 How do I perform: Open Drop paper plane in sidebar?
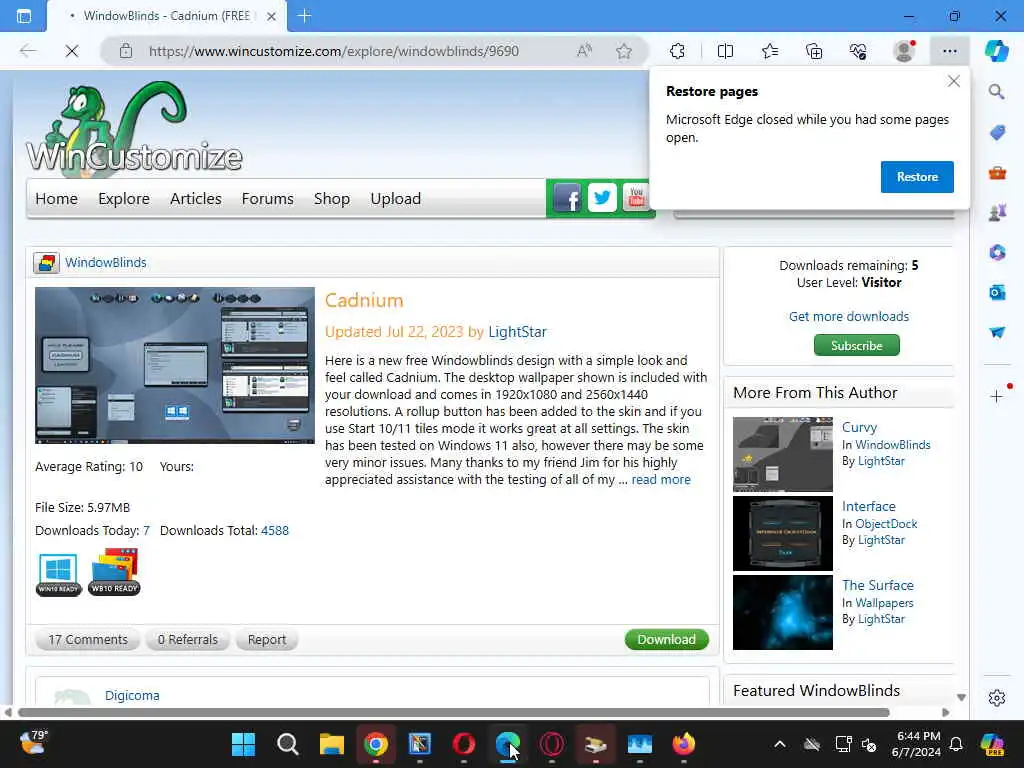997,332
